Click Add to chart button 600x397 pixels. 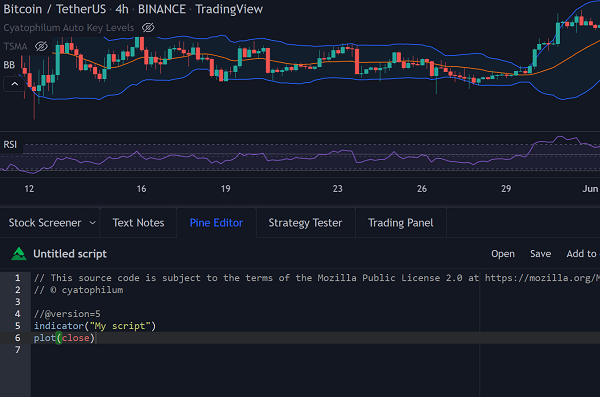582,254
